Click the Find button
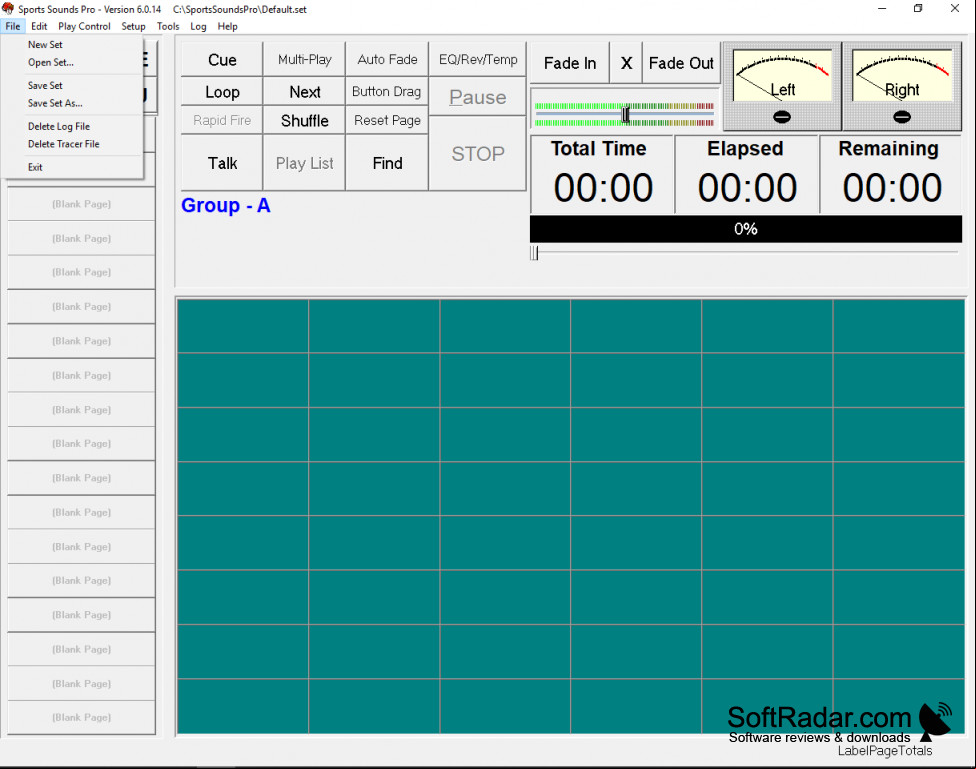976x769 pixels. [x=387, y=163]
